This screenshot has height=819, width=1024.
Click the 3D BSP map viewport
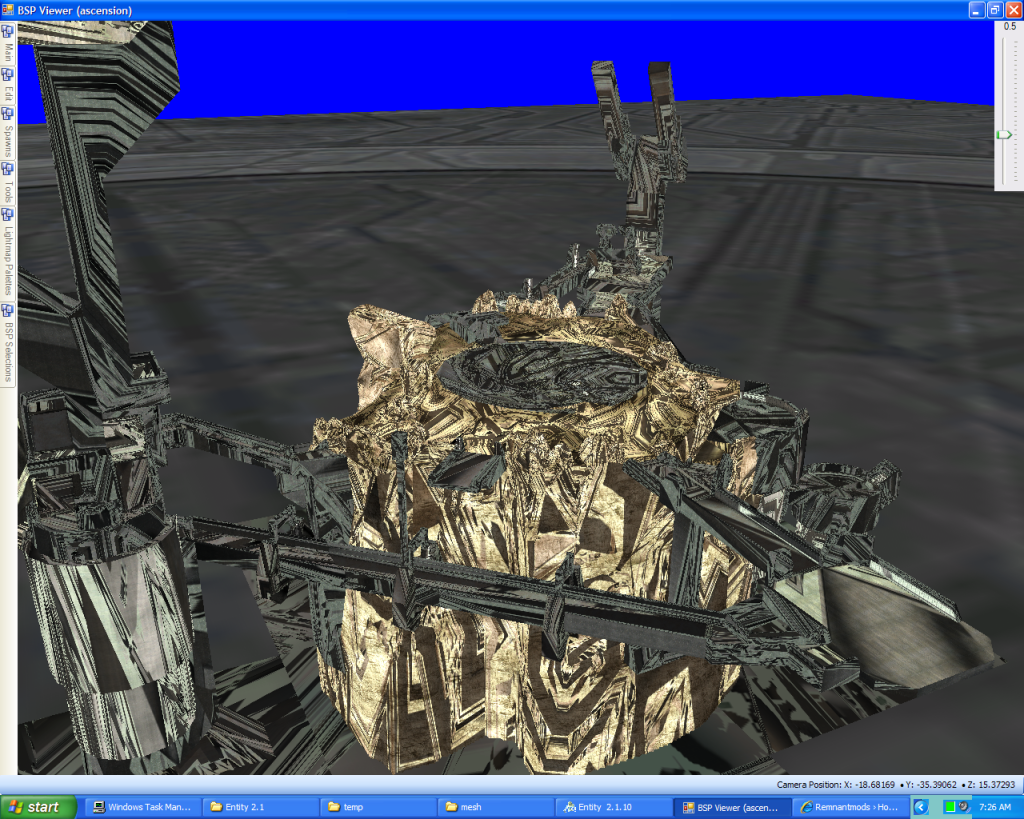[x=506, y=397]
